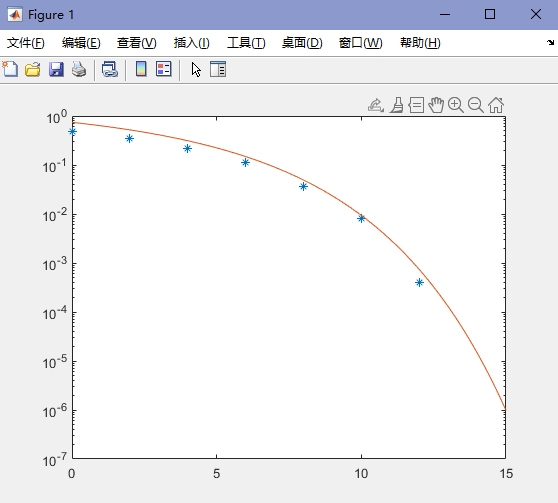Toggle the Pan hand tool on axes
Screen dimensions: 558x503
[x=436, y=105]
